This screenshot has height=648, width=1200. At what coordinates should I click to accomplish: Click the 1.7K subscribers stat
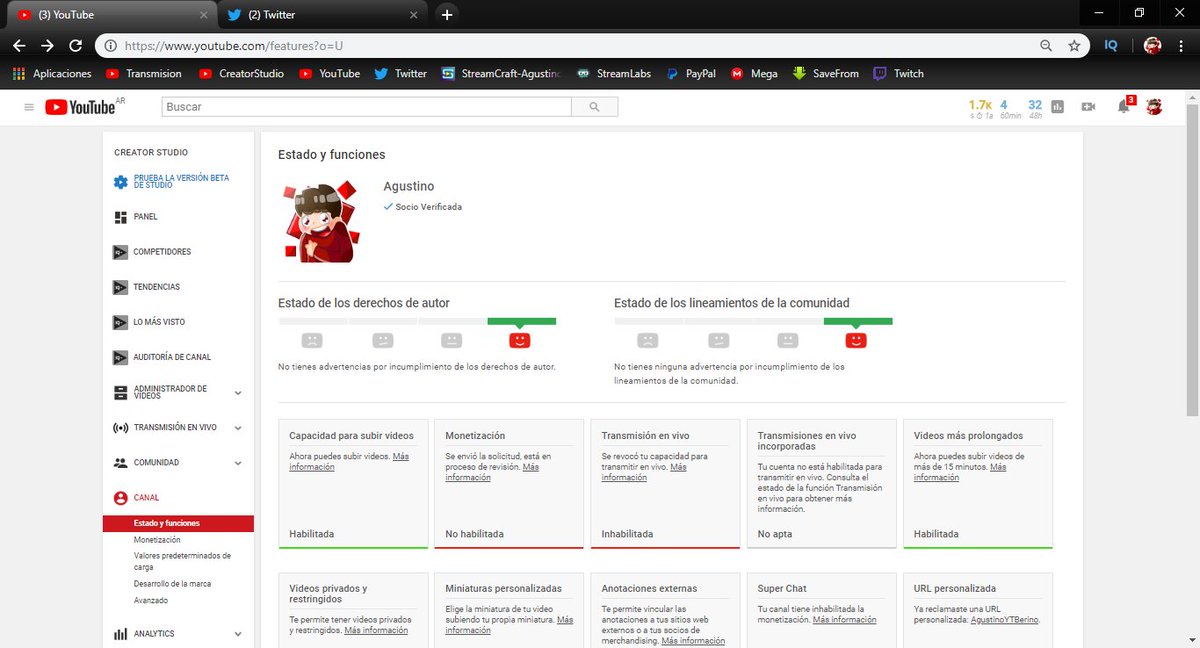click(980, 107)
